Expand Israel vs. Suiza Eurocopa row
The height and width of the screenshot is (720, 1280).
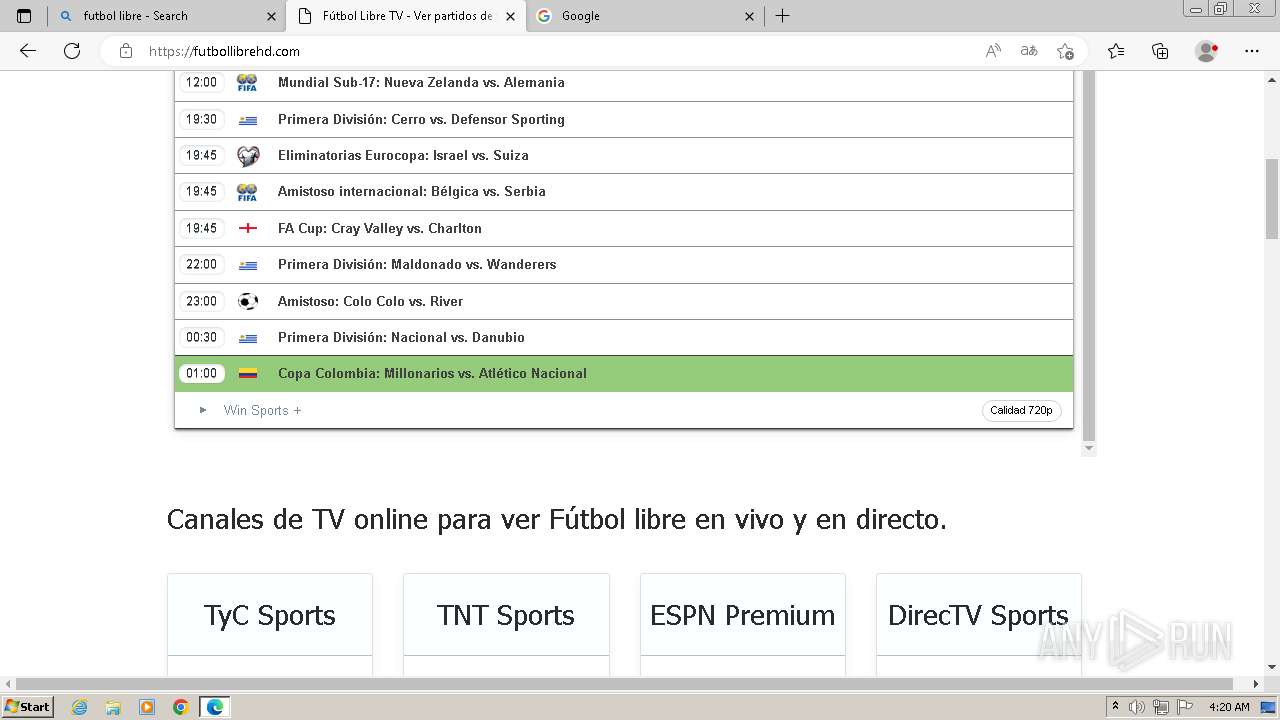coord(624,156)
